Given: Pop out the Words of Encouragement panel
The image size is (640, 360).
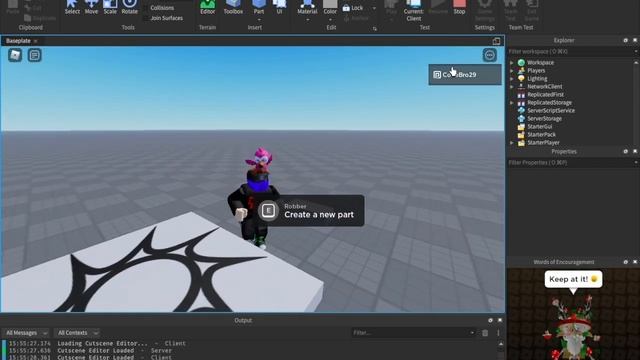Looking at the screenshot, I should coord(625,262).
